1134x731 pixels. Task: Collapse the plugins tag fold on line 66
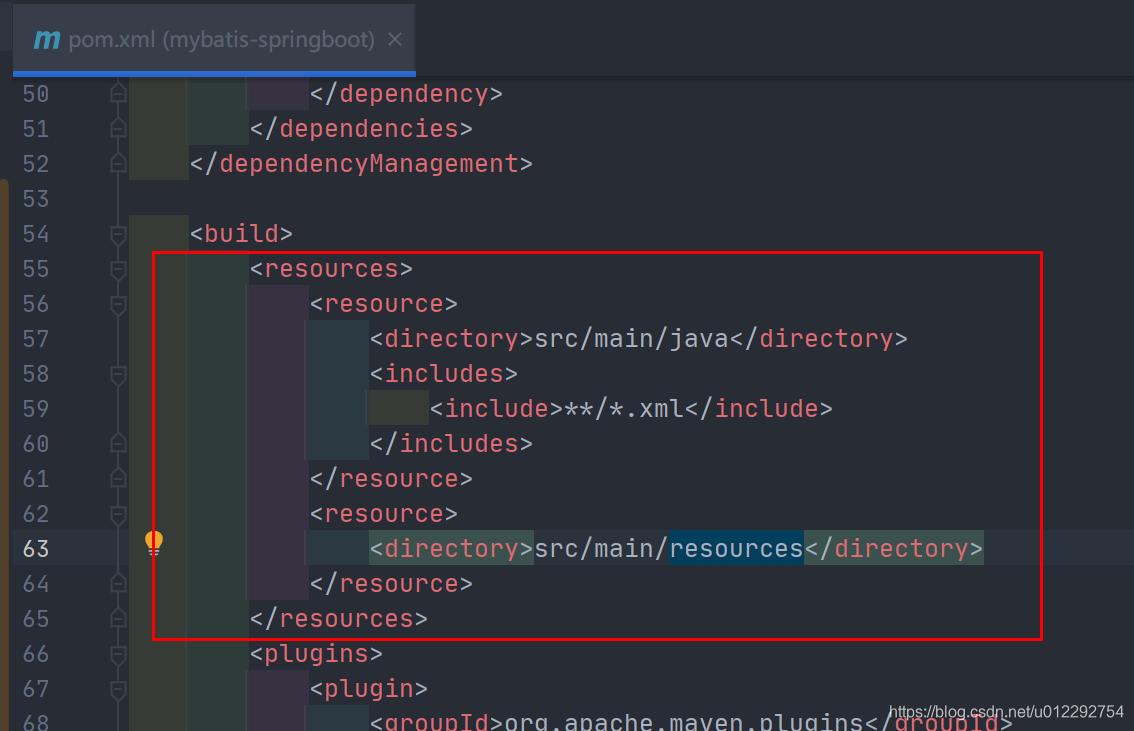tap(118, 654)
